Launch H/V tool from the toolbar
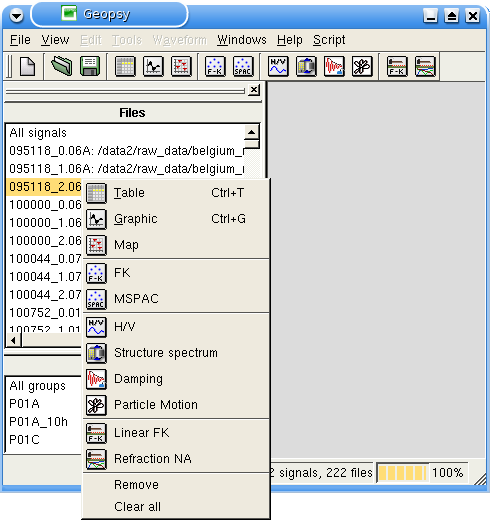 pyautogui.click(x=278, y=66)
